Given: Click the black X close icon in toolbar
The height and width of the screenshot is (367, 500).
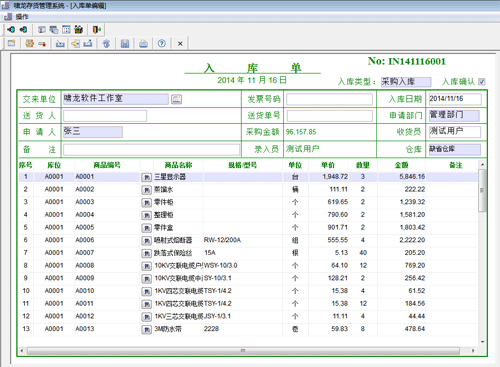Looking at the screenshot, I should (x=180, y=43).
